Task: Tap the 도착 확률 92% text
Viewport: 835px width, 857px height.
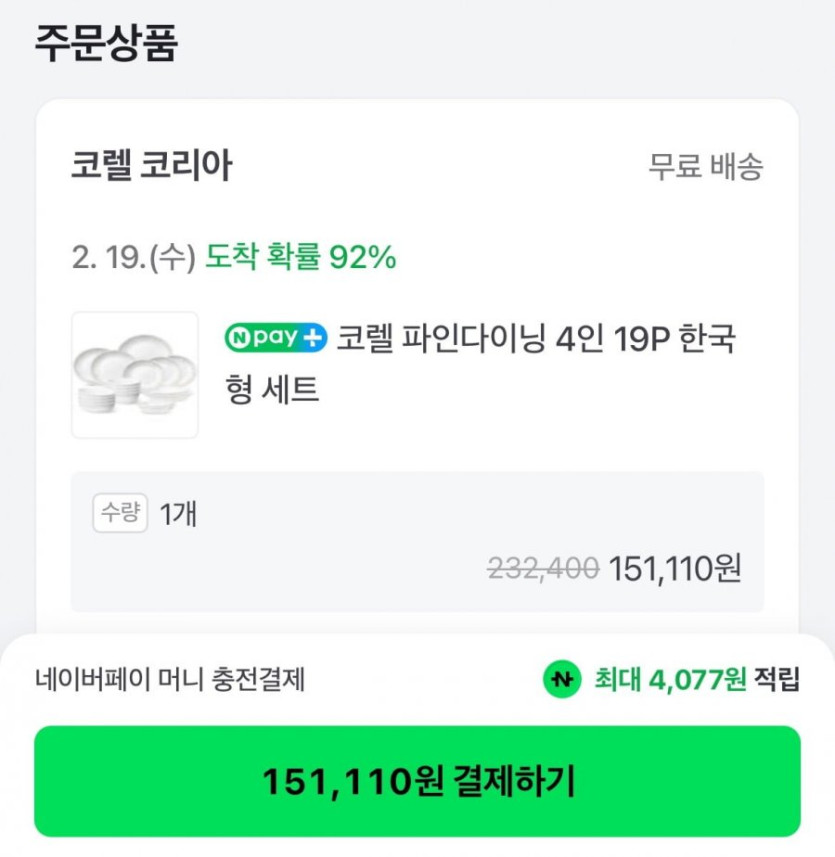Action: click(x=301, y=258)
